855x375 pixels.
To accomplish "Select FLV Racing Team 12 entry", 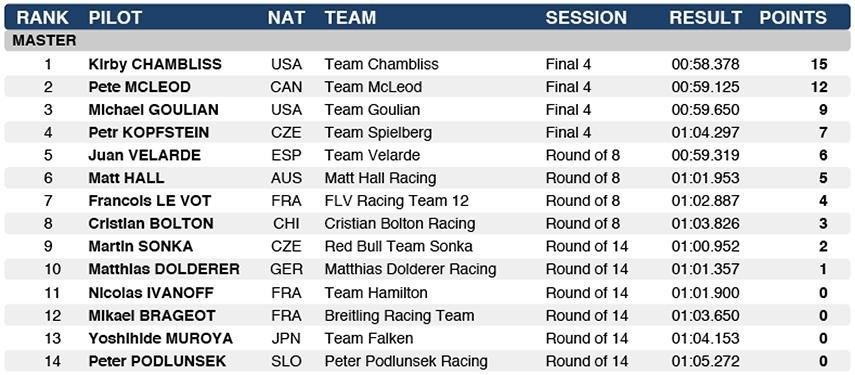I will click(396, 202).
